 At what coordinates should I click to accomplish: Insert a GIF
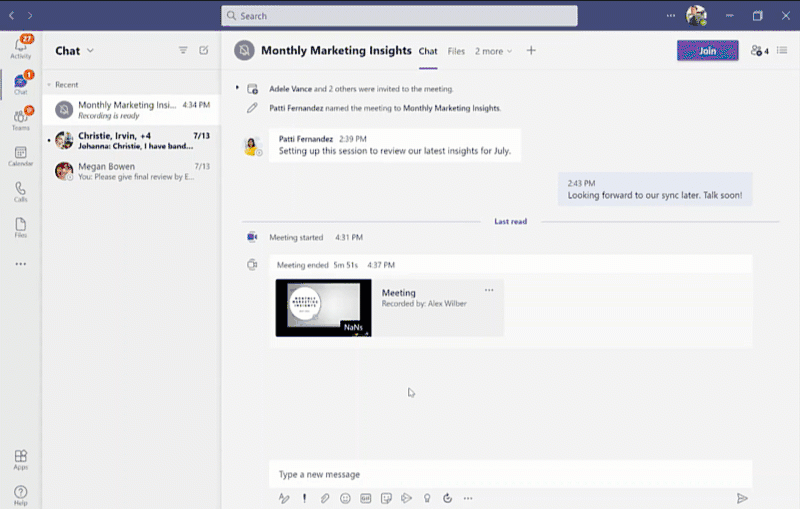click(366, 498)
